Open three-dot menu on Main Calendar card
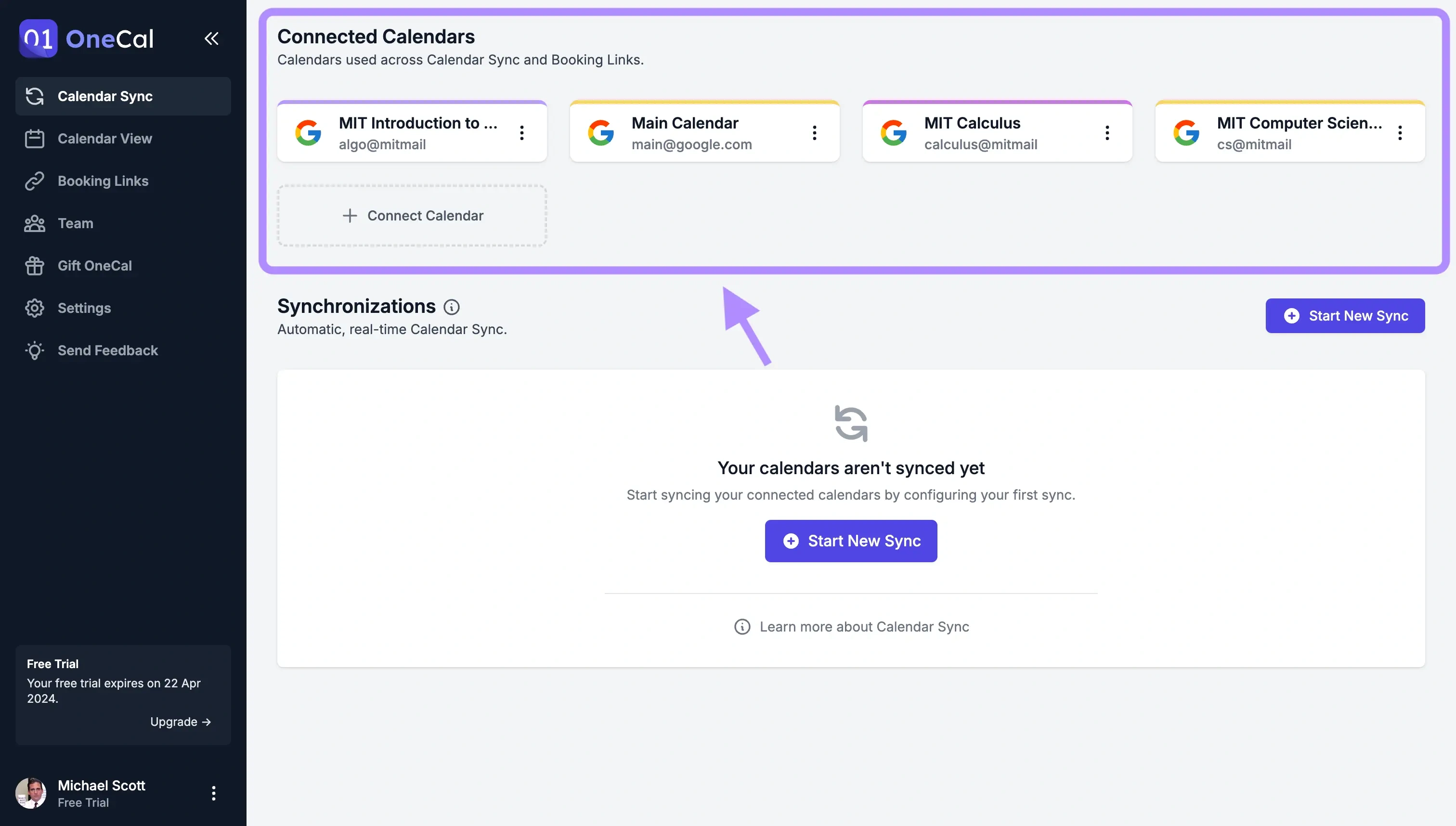The image size is (1456, 826). point(815,133)
